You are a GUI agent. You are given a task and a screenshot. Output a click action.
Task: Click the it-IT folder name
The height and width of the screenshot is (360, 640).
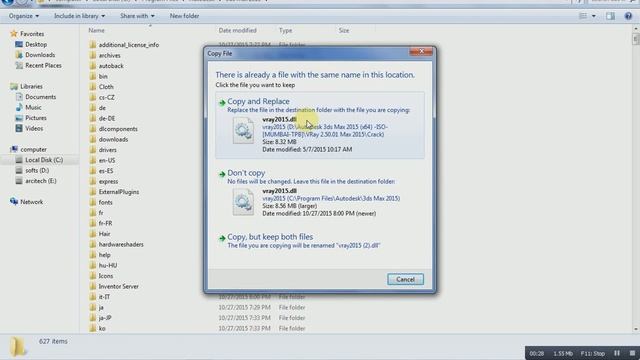coord(104,297)
